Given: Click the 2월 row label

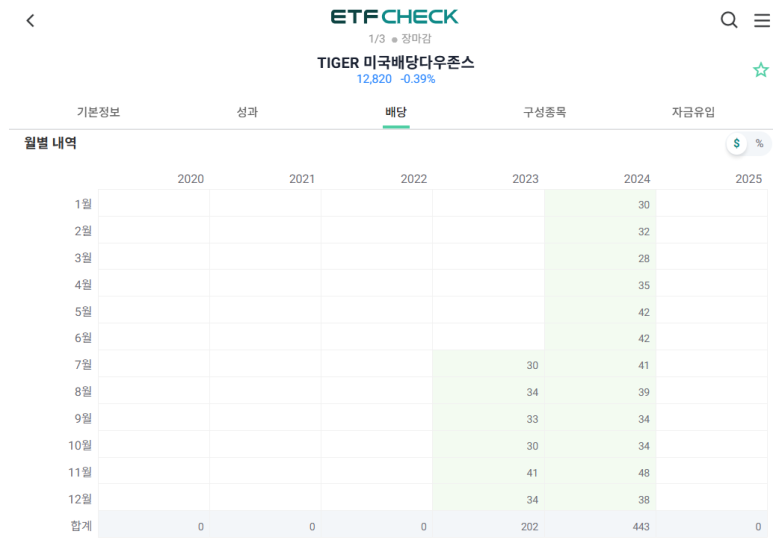Looking at the screenshot, I should click(83, 231).
